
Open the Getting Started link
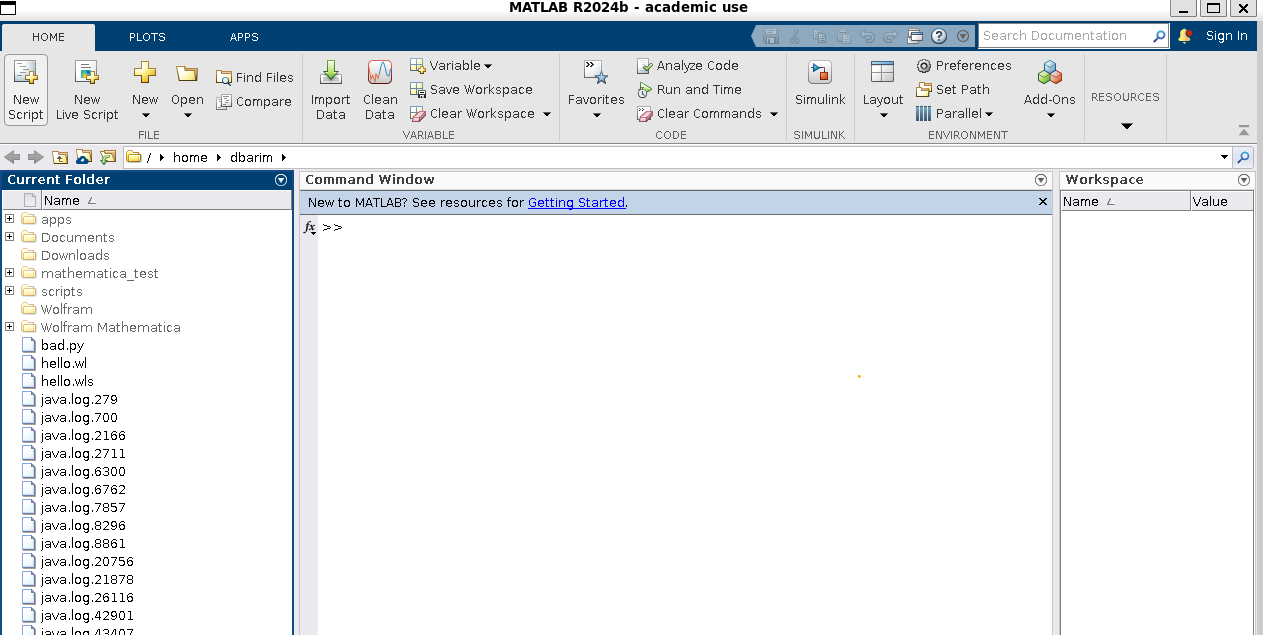coord(576,202)
